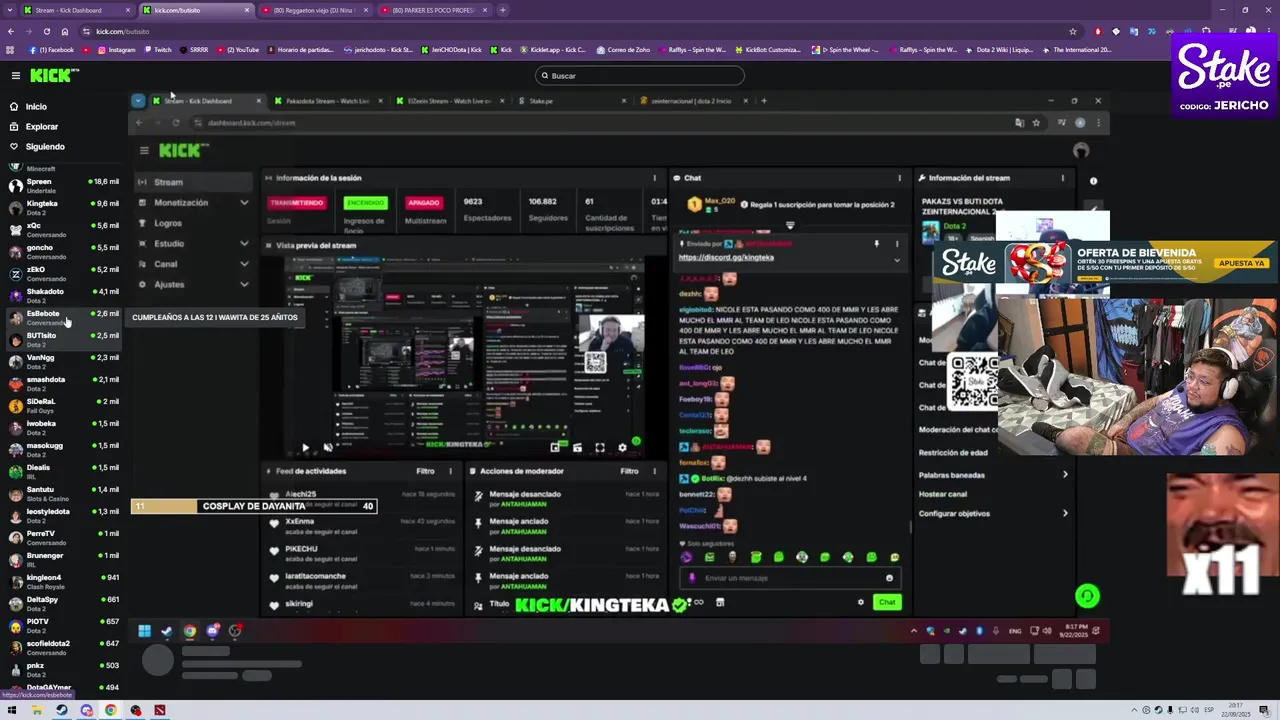Focus the Buscar search field
The height and width of the screenshot is (720, 1280).
pos(640,76)
